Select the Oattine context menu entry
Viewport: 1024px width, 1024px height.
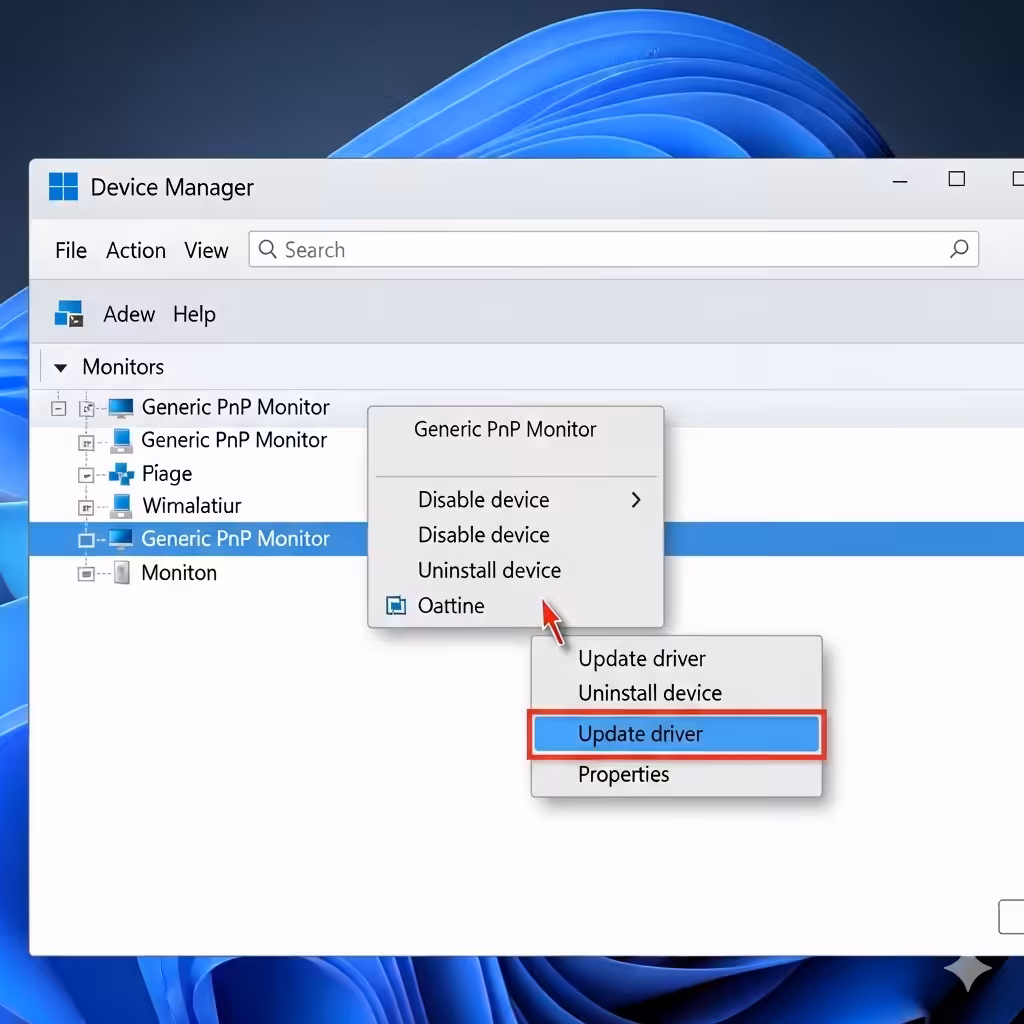click(516, 605)
